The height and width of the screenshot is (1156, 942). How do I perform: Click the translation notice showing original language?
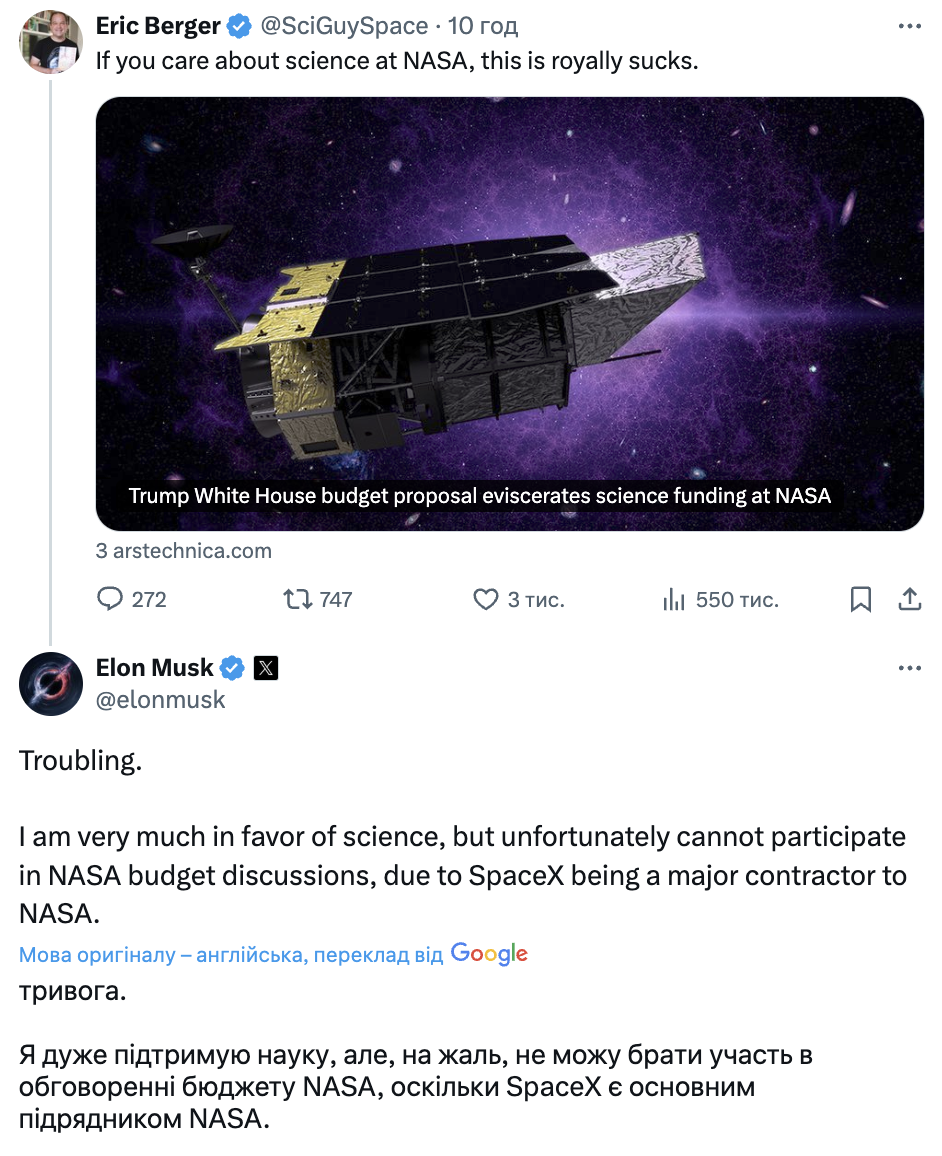pyautogui.click(x=230, y=954)
